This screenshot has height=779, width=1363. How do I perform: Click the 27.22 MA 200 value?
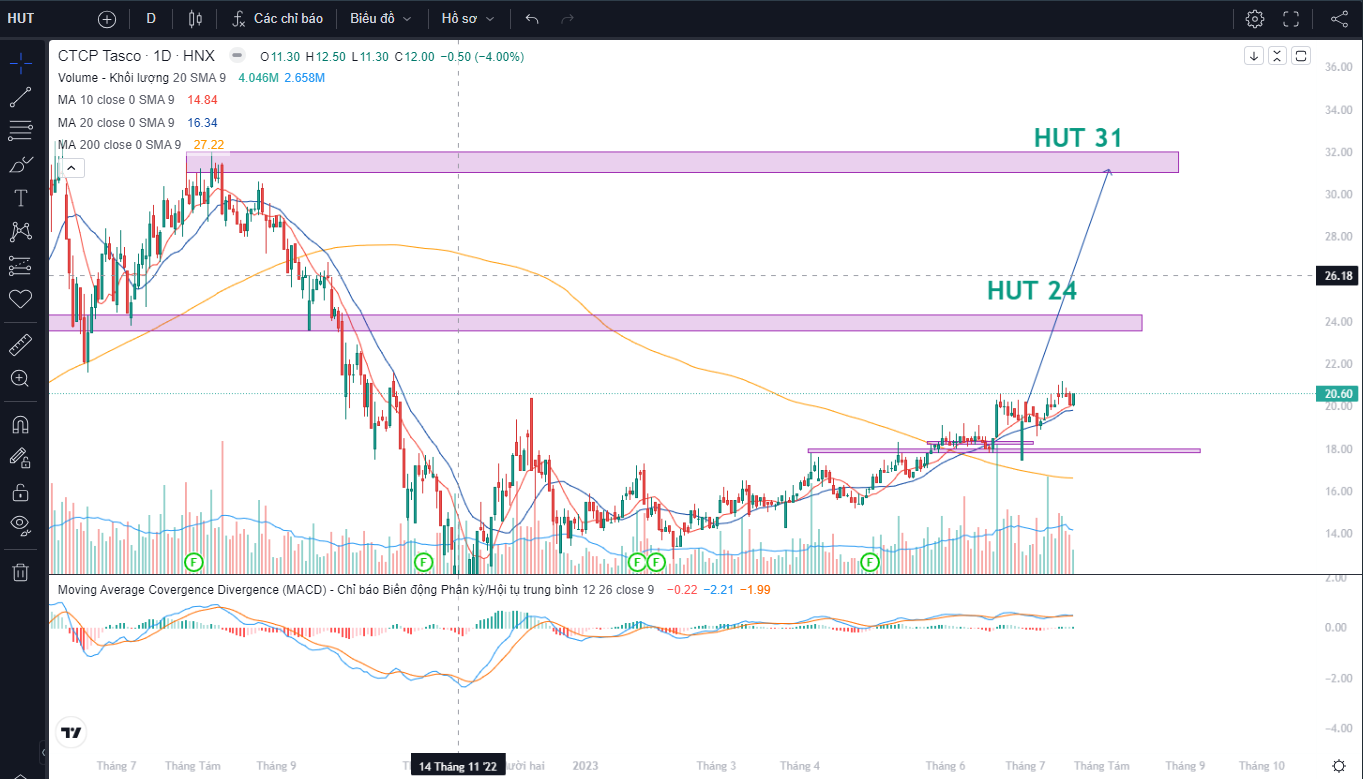point(209,146)
